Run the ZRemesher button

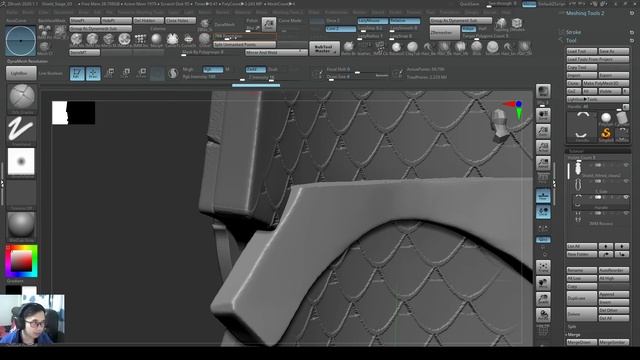pos(445,32)
